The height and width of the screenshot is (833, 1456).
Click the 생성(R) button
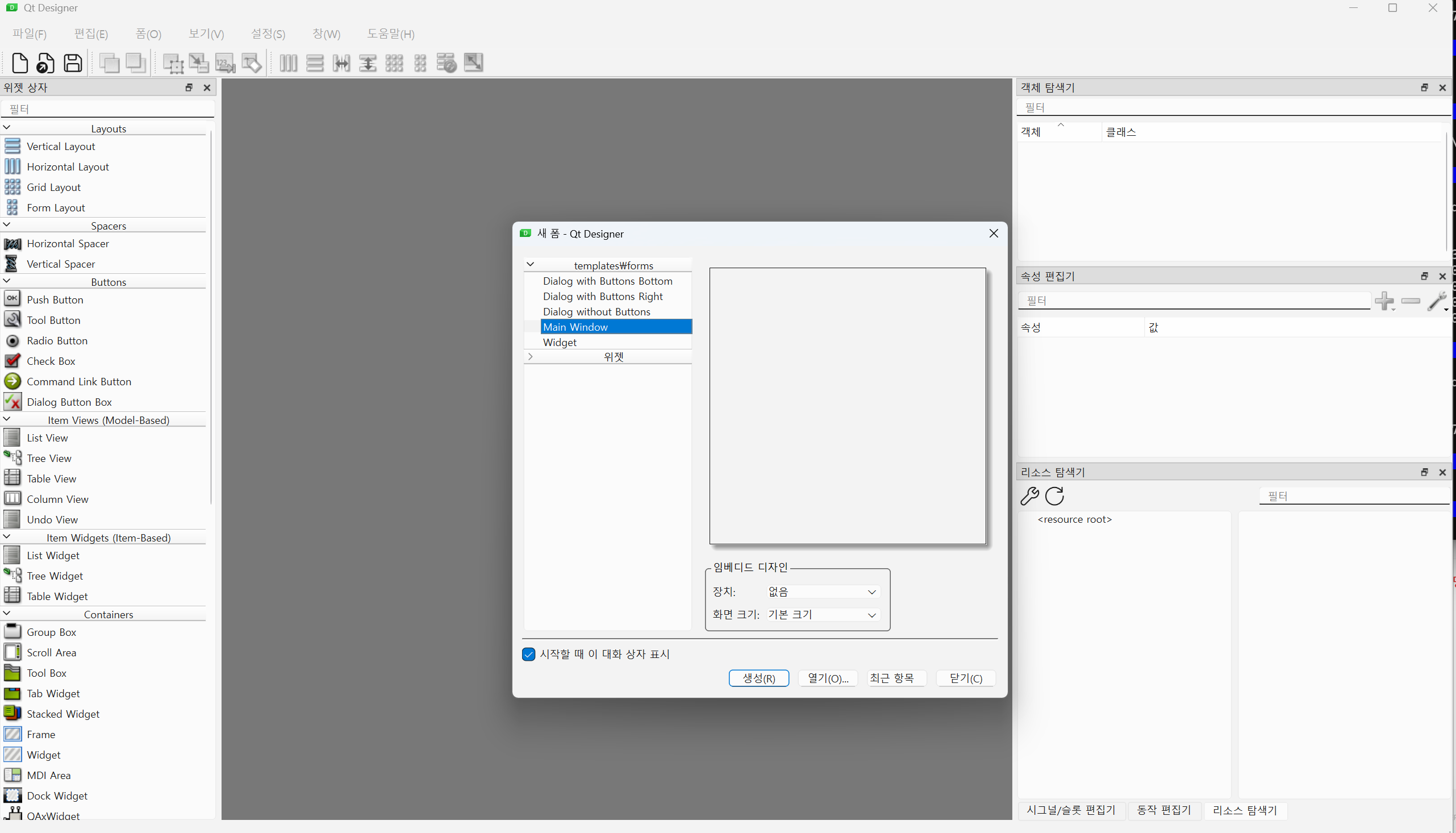759,678
